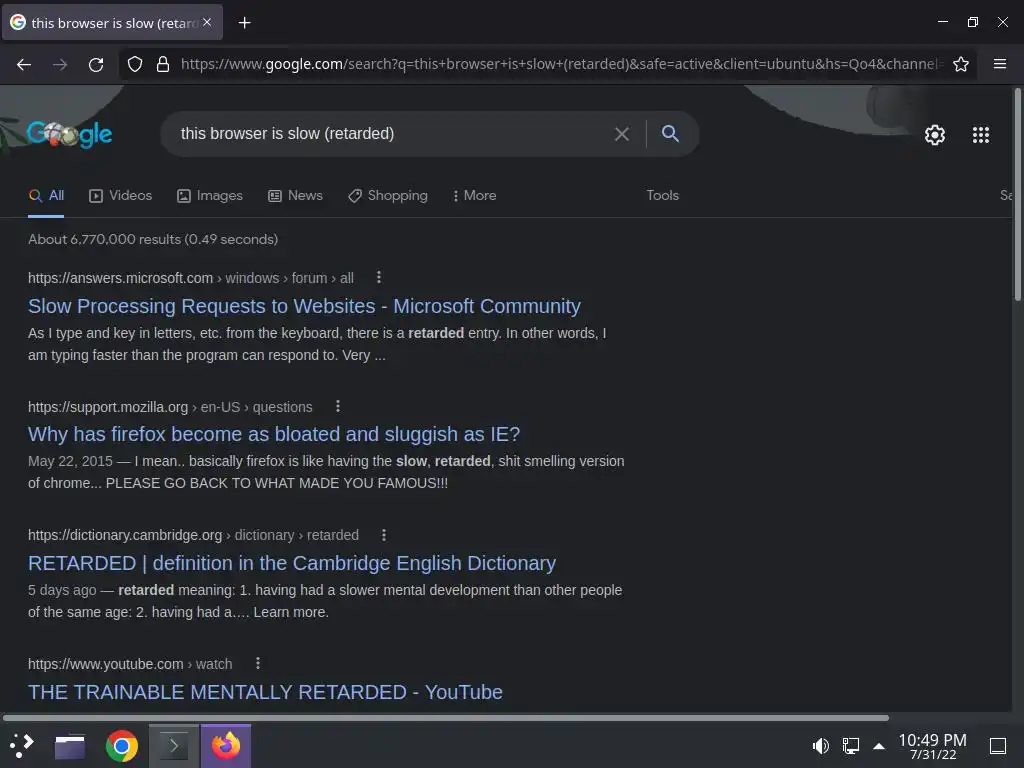The height and width of the screenshot is (768, 1024).
Task: Bookmark this page with the star
Action: click(x=961, y=64)
